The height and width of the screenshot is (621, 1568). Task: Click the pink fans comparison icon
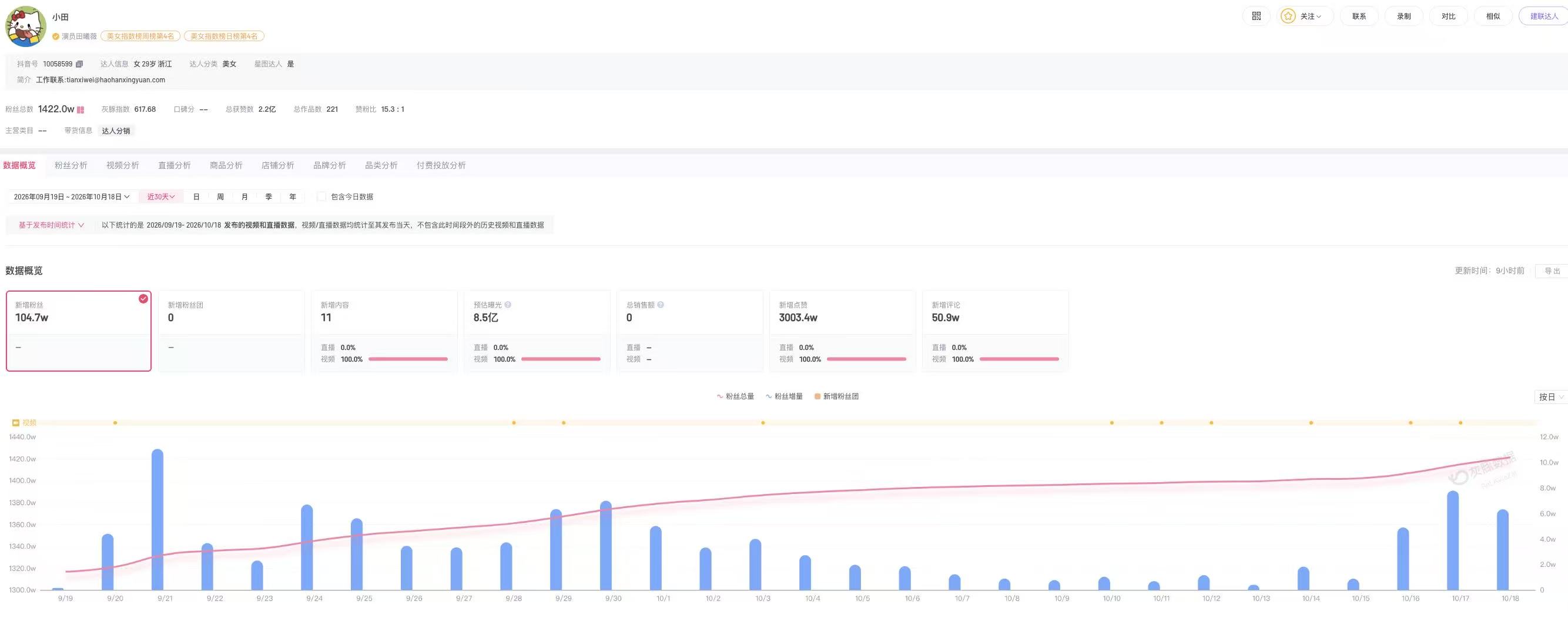click(81, 109)
